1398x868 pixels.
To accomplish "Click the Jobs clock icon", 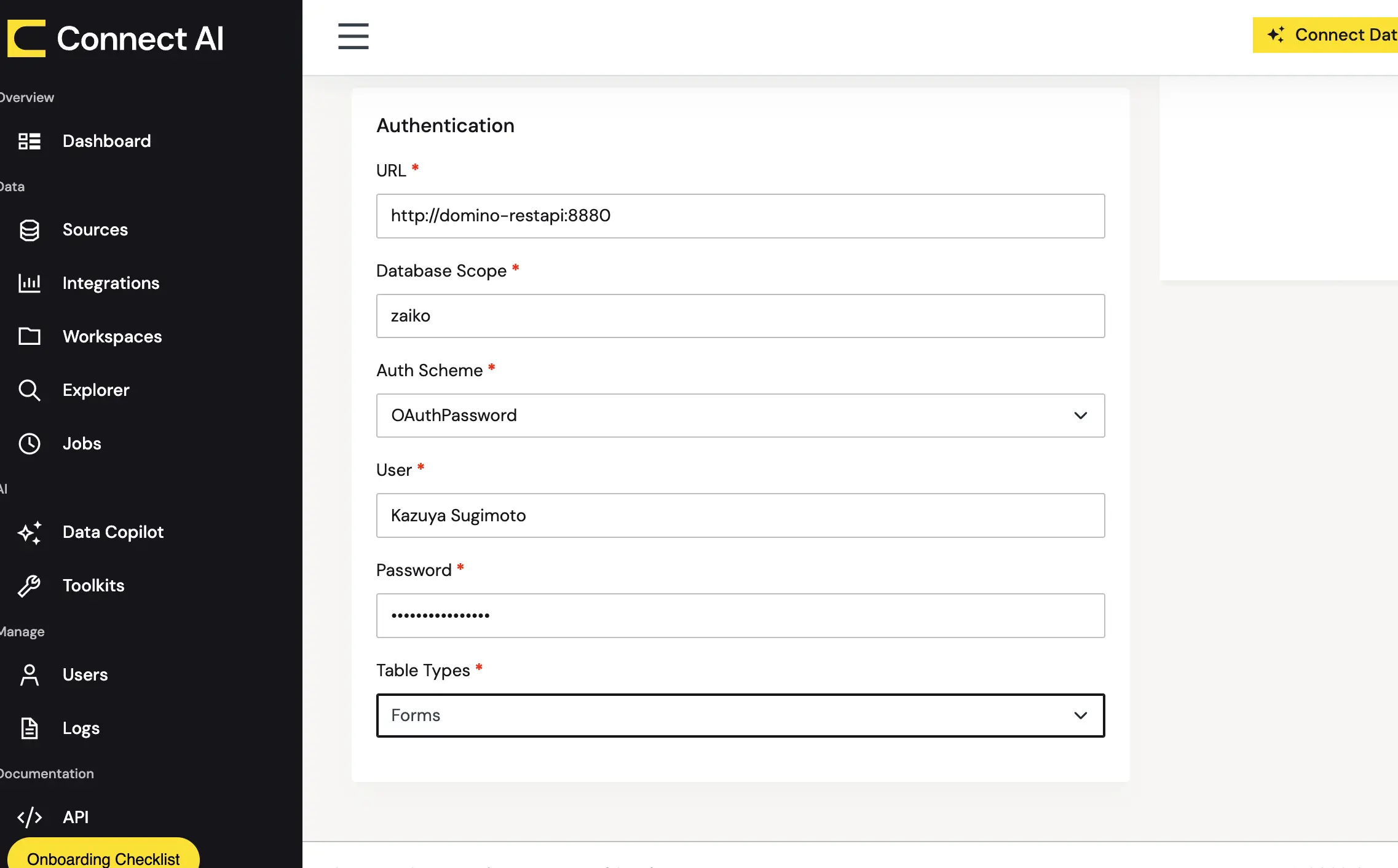I will pos(30,444).
